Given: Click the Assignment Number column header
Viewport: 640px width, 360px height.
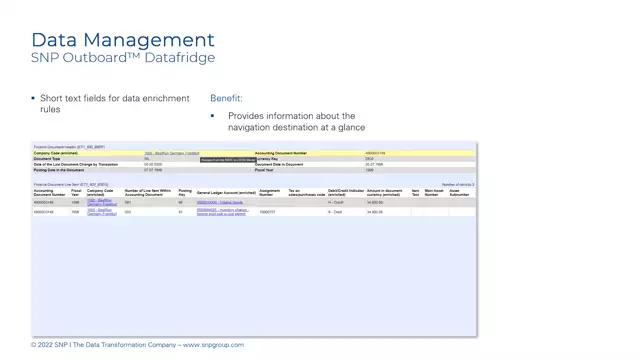Looking at the screenshot, I should click(270, 193).
